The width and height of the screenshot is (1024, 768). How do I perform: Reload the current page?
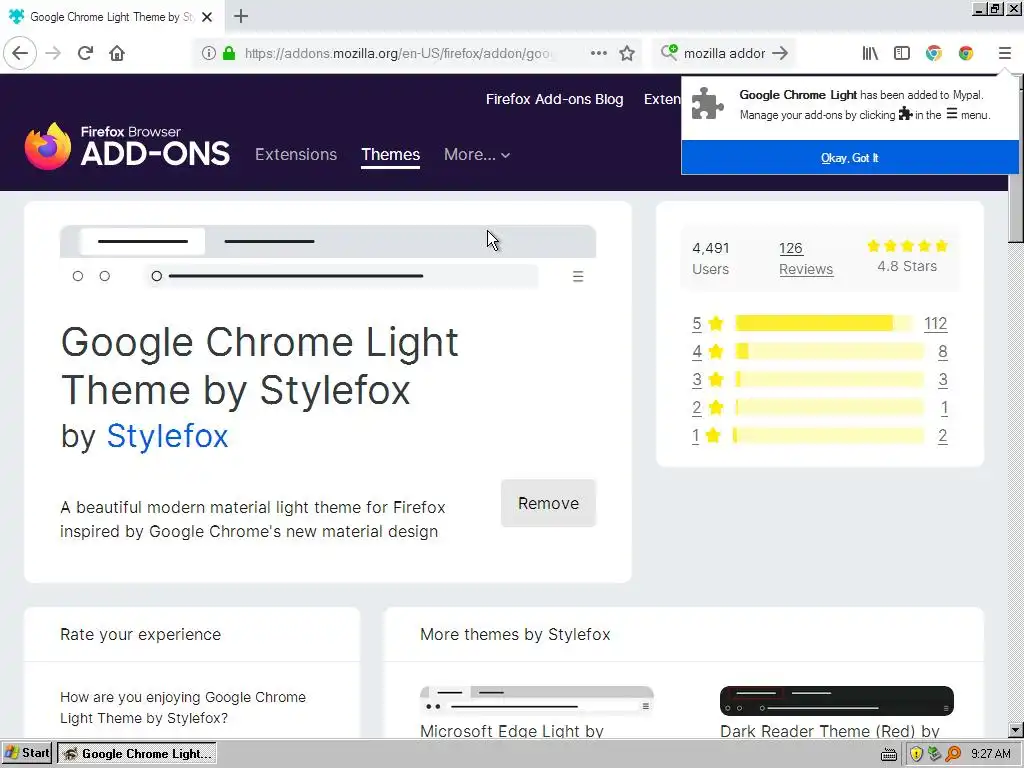[85, 53]
